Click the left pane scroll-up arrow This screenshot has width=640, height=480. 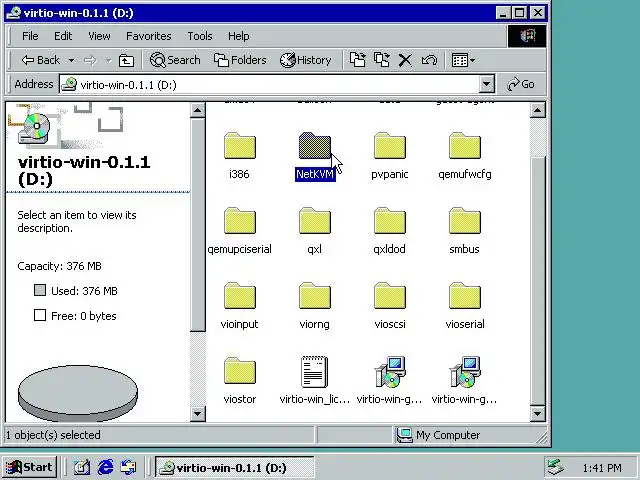click(198, 110)
